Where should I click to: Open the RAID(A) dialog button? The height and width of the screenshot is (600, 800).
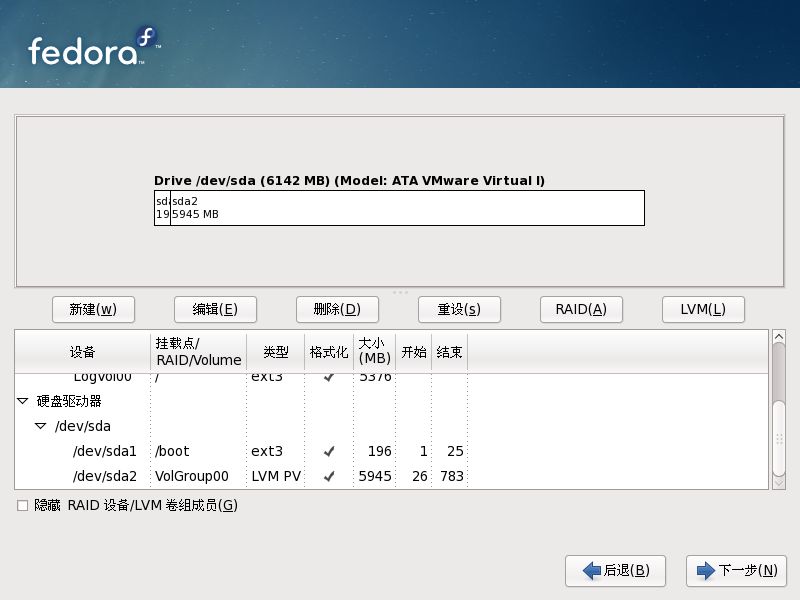[x=581, y=309]
